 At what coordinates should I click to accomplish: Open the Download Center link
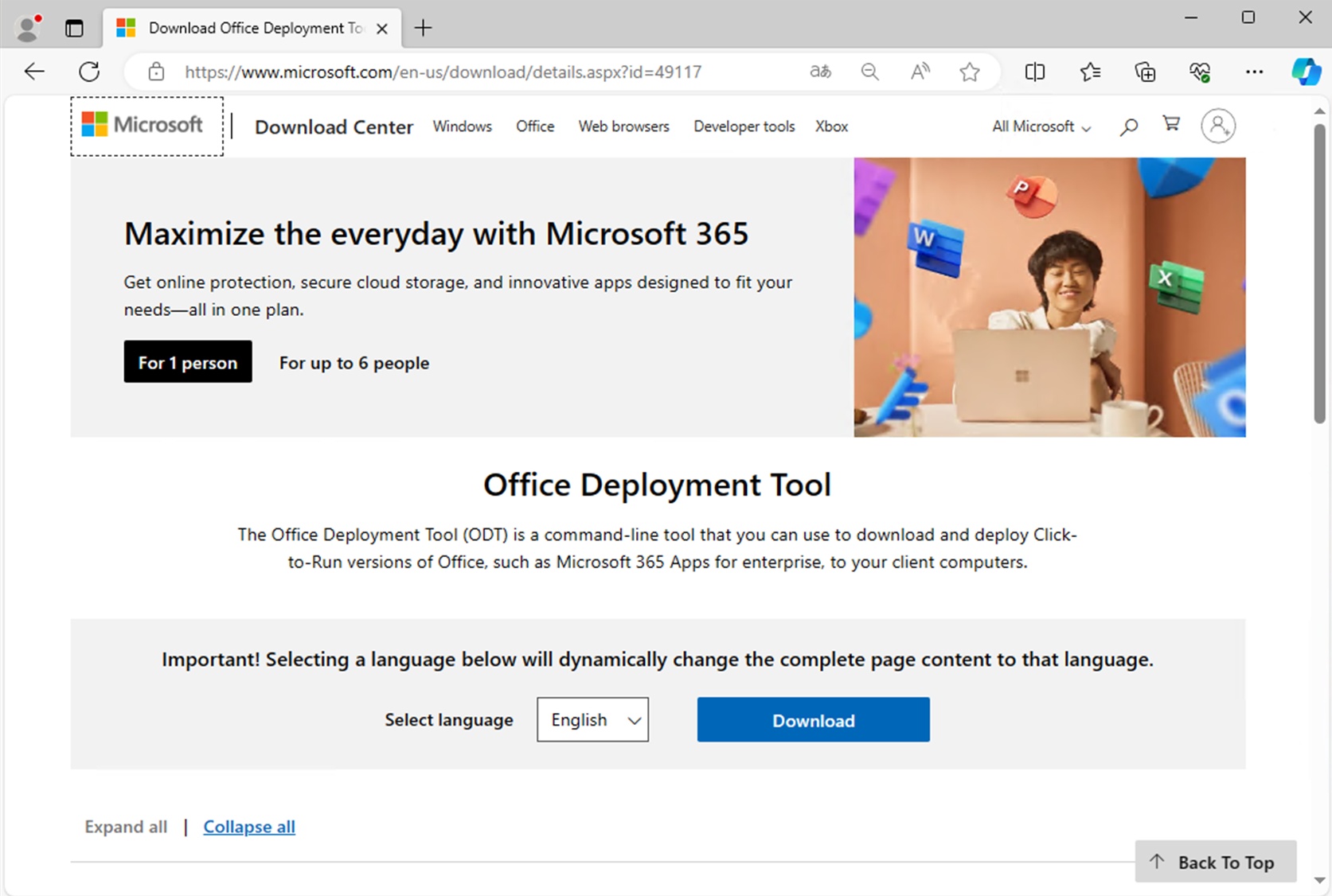(334, 127)
